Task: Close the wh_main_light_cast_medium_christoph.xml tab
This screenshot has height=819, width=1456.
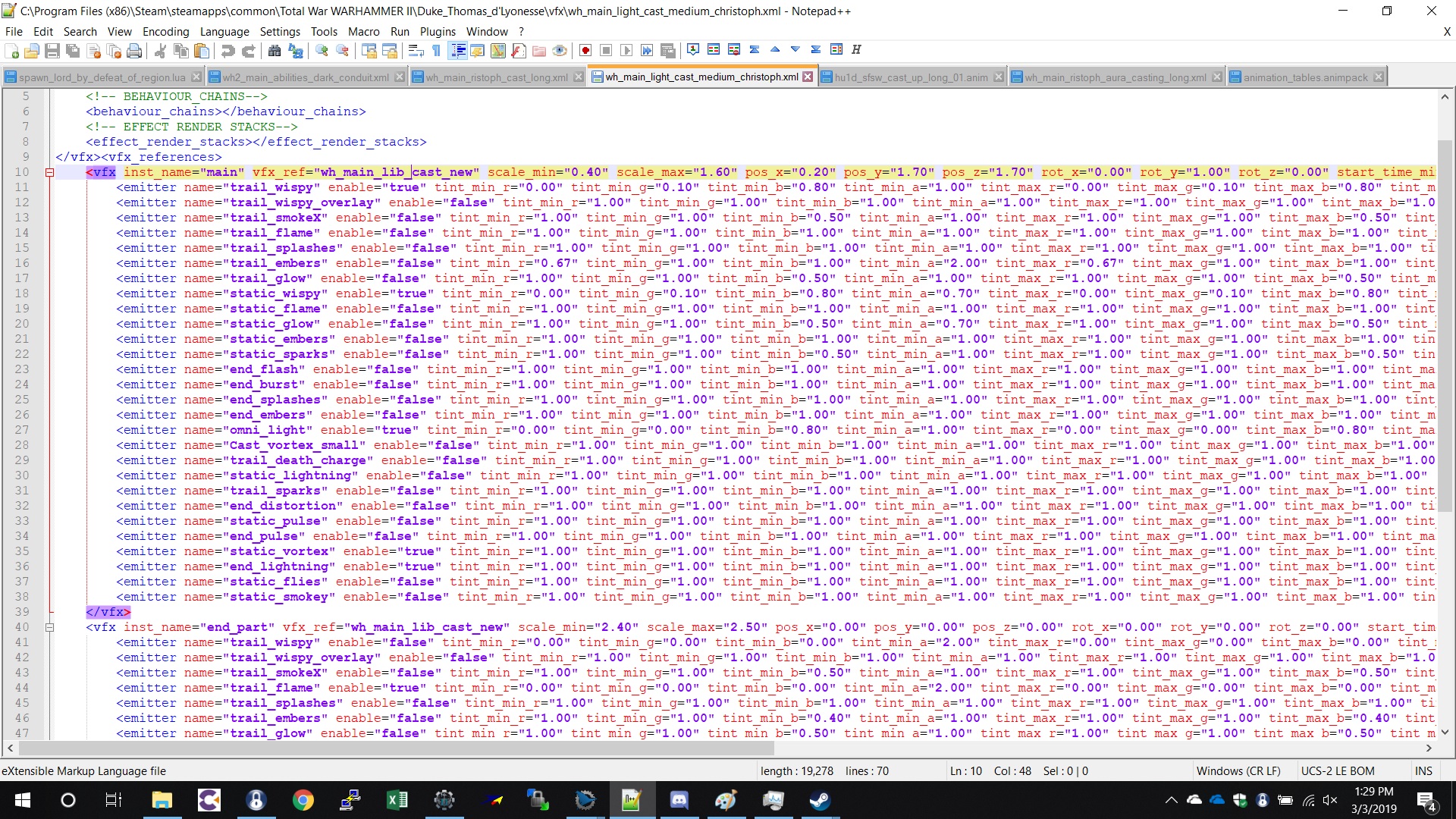Action: 808,77
